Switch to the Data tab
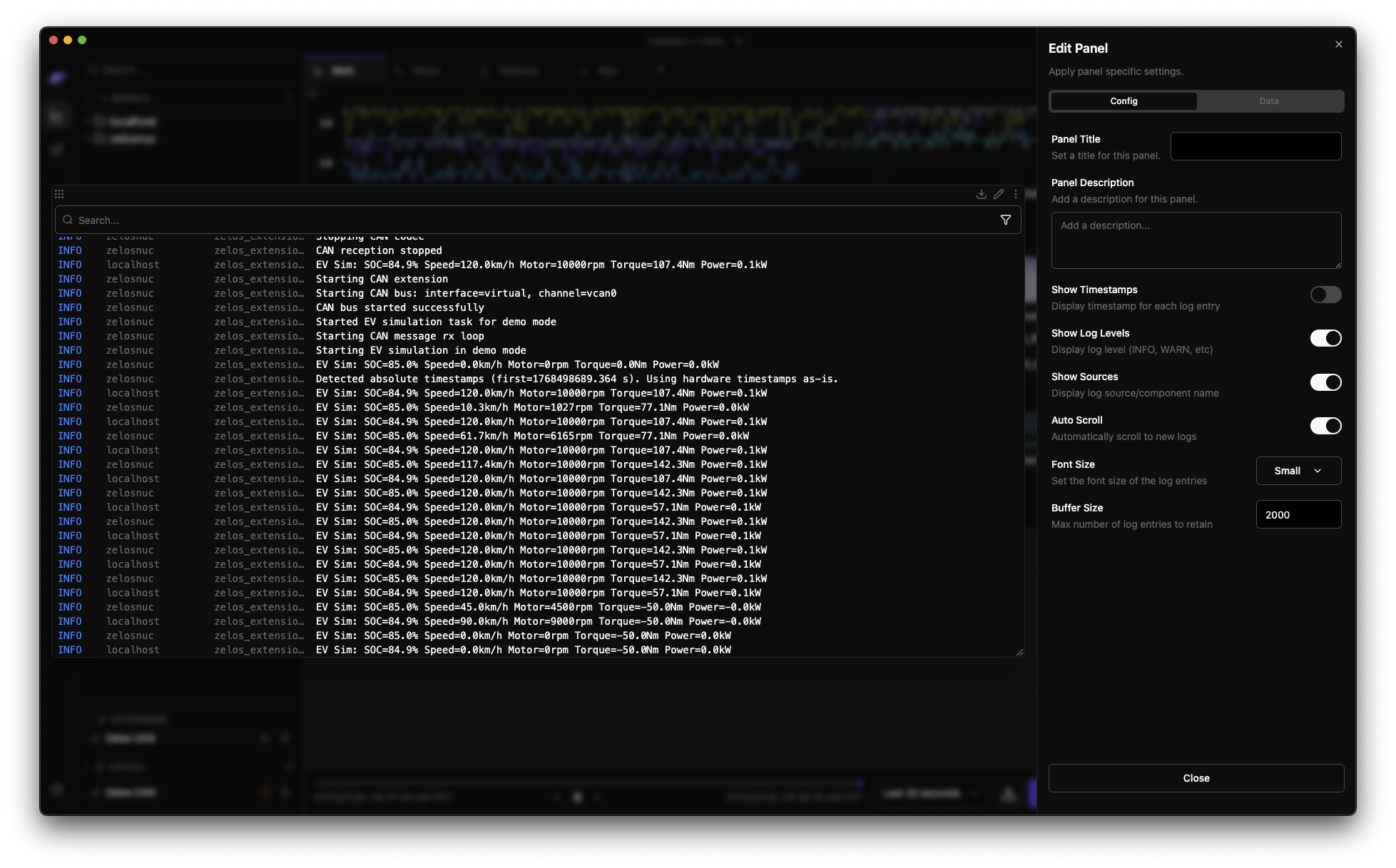This screenshot has width=1396, height=868. 1269,101
